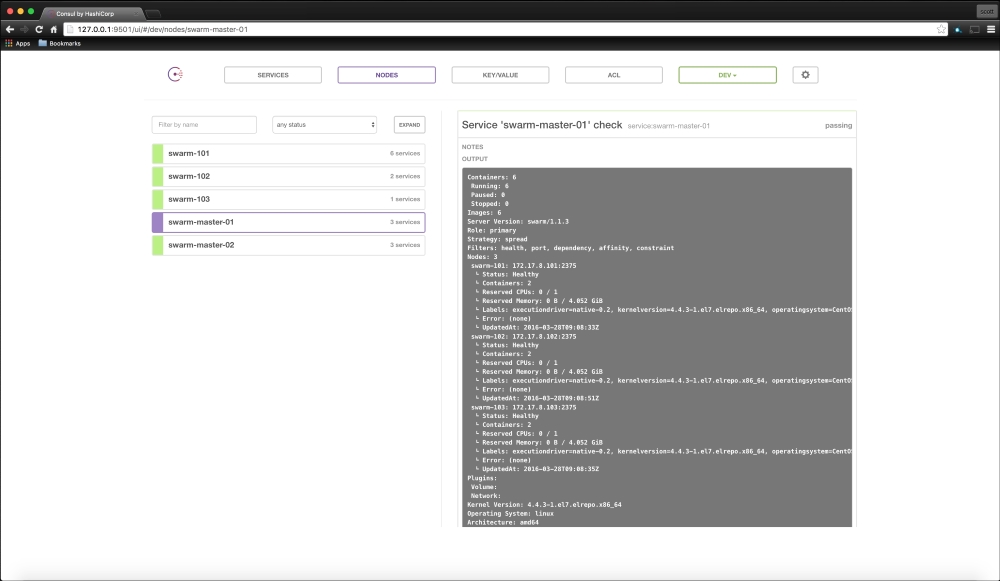This screenshot has height=581, width=1000.
Task: Open the Chrome hamburger menu
Action: click(989, 29)
